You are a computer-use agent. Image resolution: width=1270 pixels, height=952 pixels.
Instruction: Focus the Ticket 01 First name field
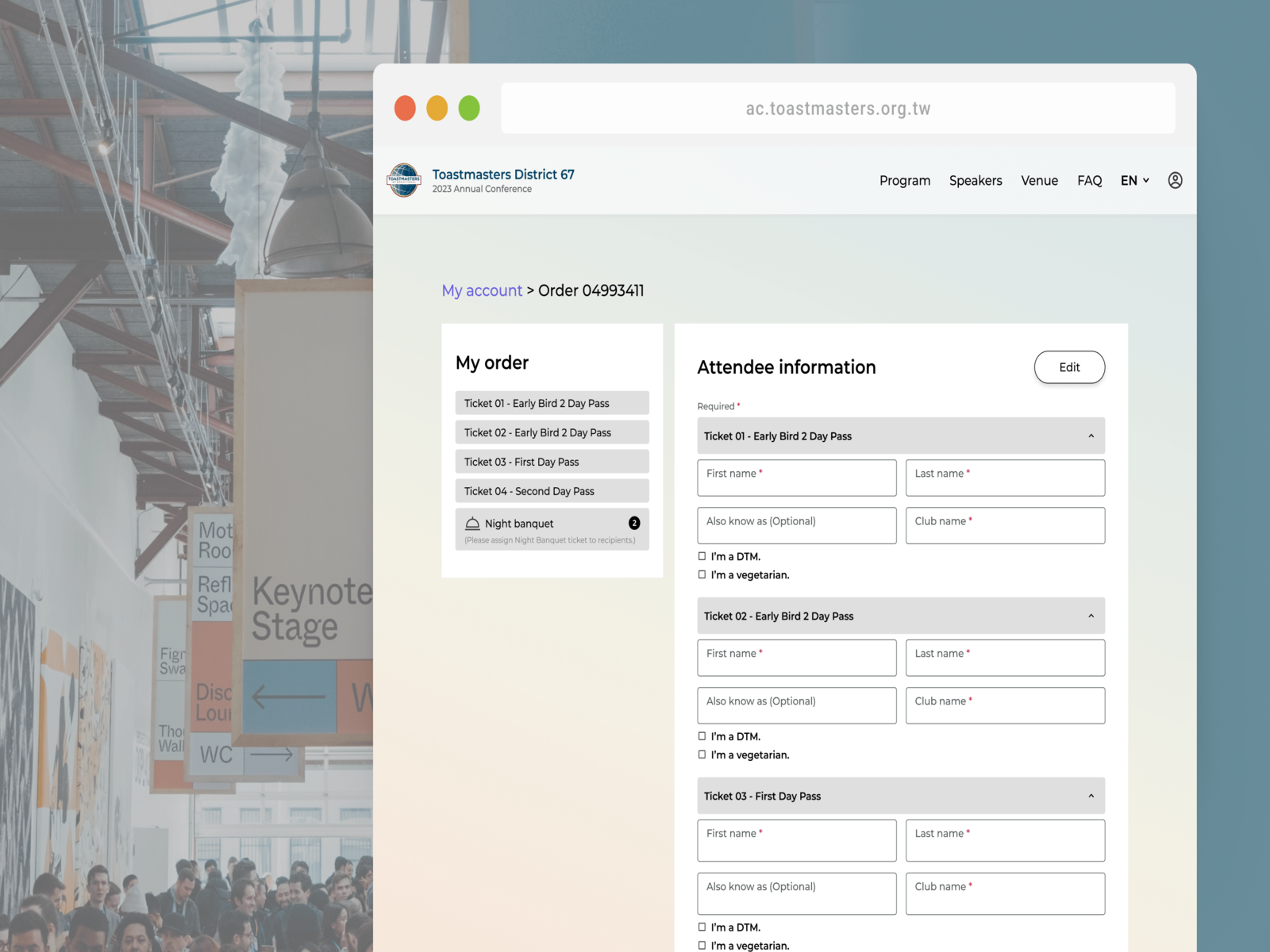[796, 478]
